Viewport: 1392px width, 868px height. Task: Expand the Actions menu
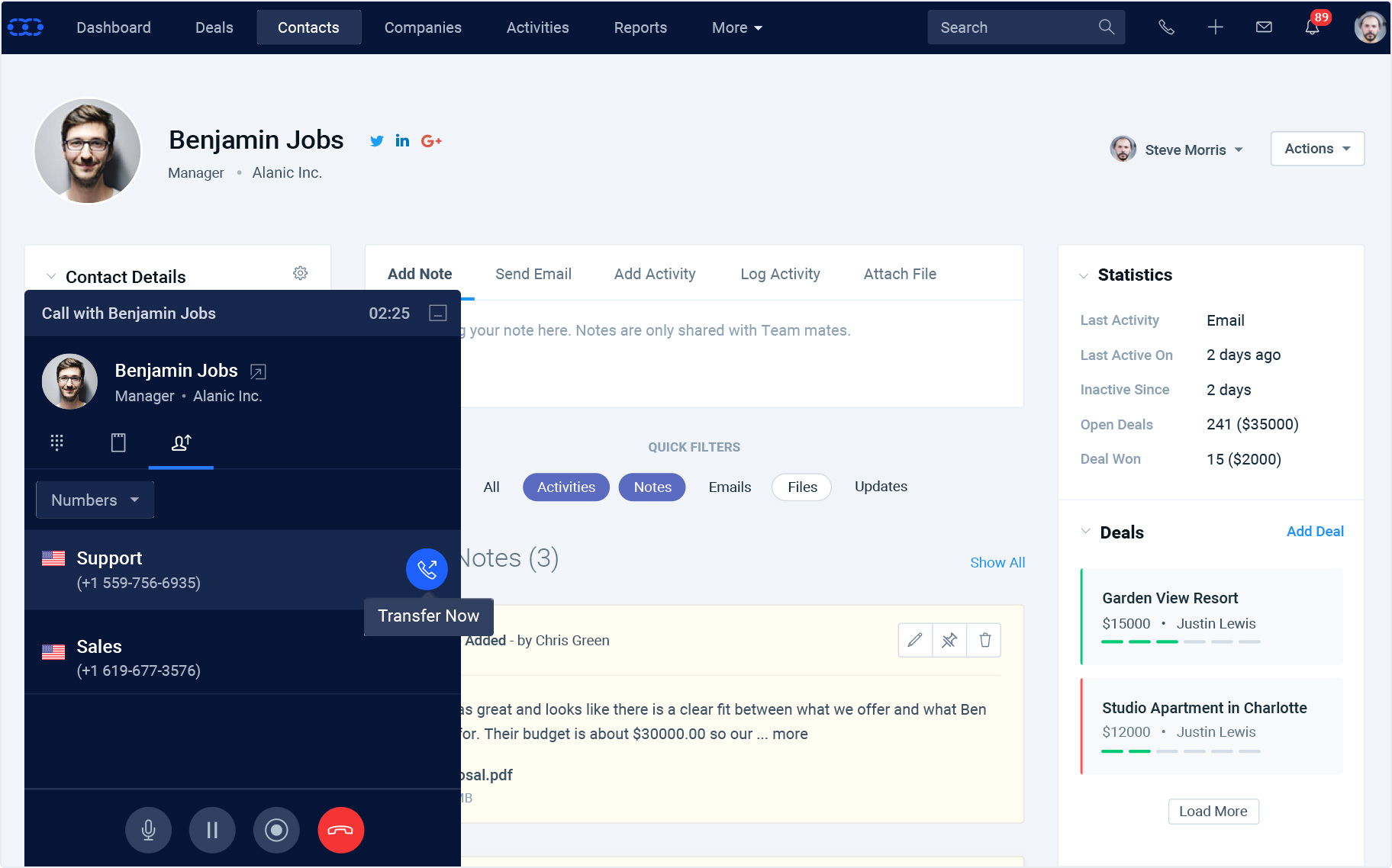(x=1316, y=149)
